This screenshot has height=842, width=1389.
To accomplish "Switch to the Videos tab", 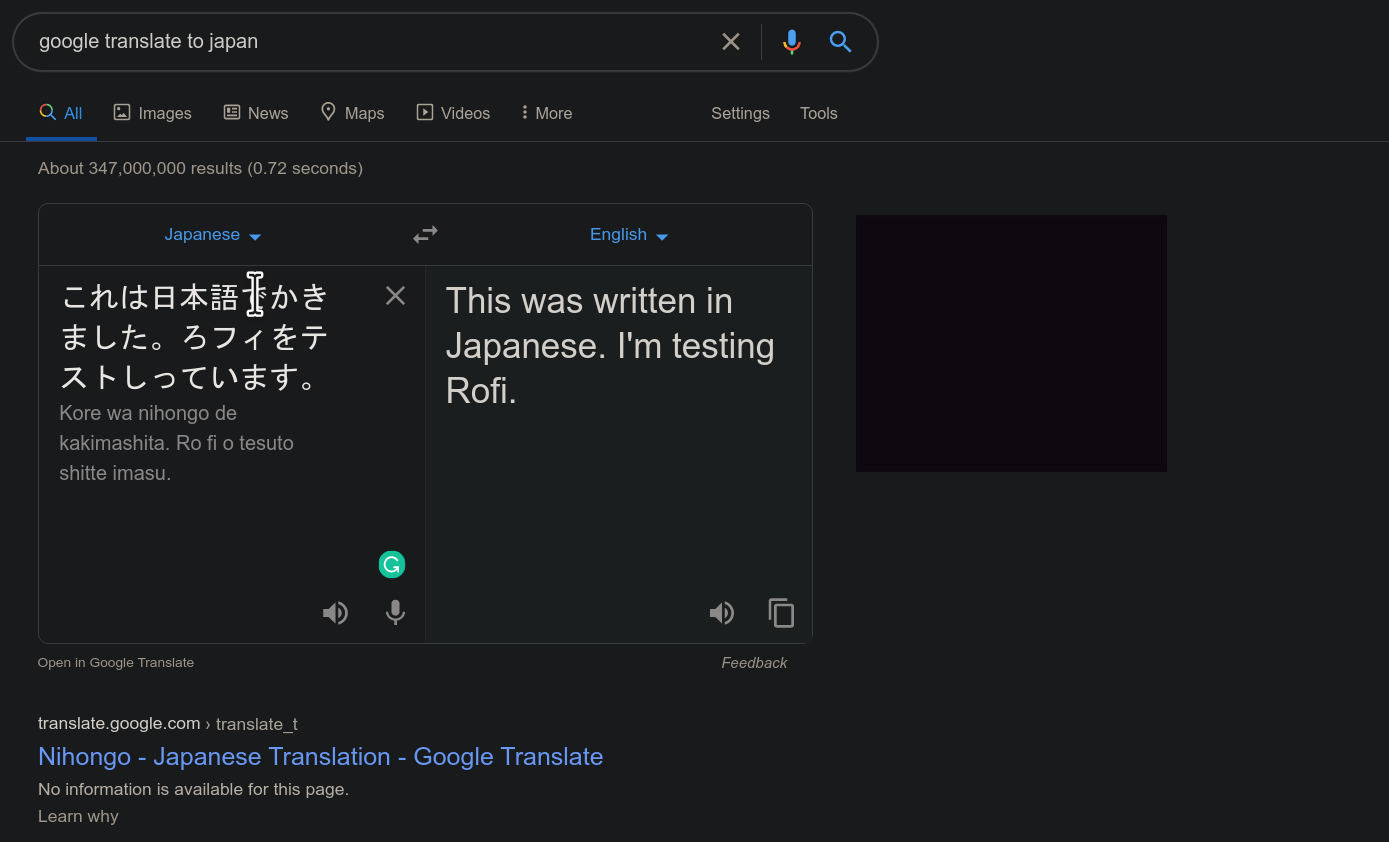I will point(452,113).
